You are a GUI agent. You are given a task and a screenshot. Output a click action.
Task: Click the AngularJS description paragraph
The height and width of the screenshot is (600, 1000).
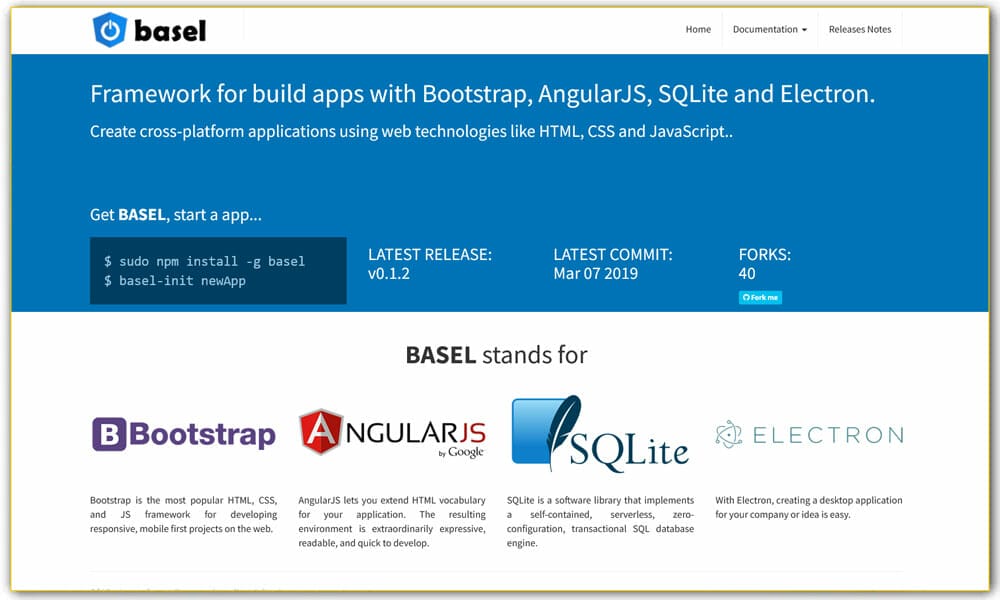point(392,521)
